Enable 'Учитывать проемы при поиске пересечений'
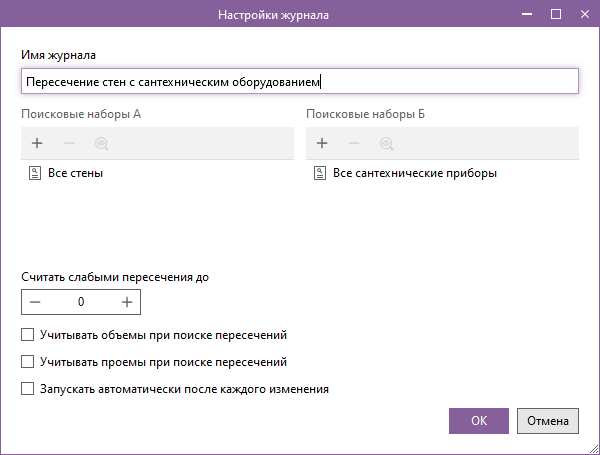The height and width of the screenshot is (455, 600). click(28, 362)
